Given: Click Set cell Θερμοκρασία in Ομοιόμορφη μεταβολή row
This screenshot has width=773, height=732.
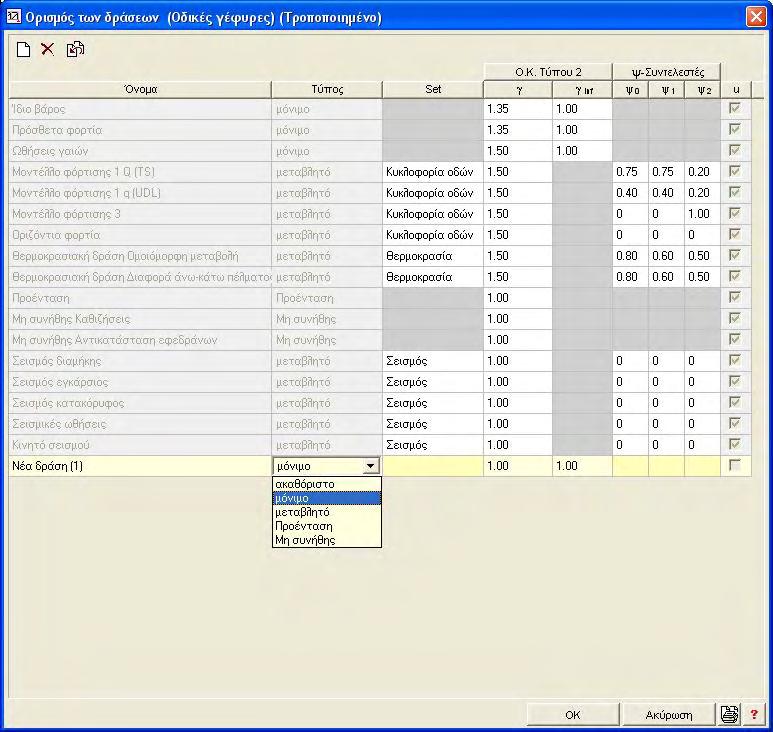Looking at the screenshot, I should pos(433,256).
